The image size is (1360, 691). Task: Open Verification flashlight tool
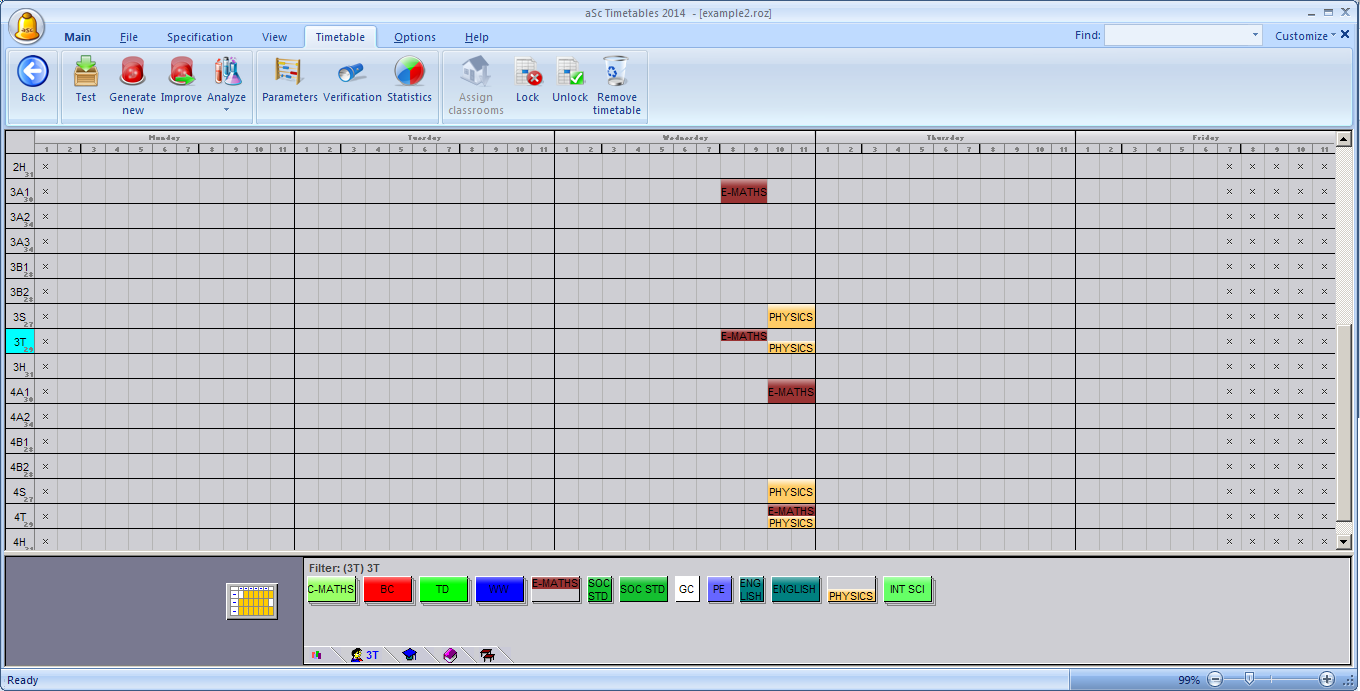pos(352,73)
